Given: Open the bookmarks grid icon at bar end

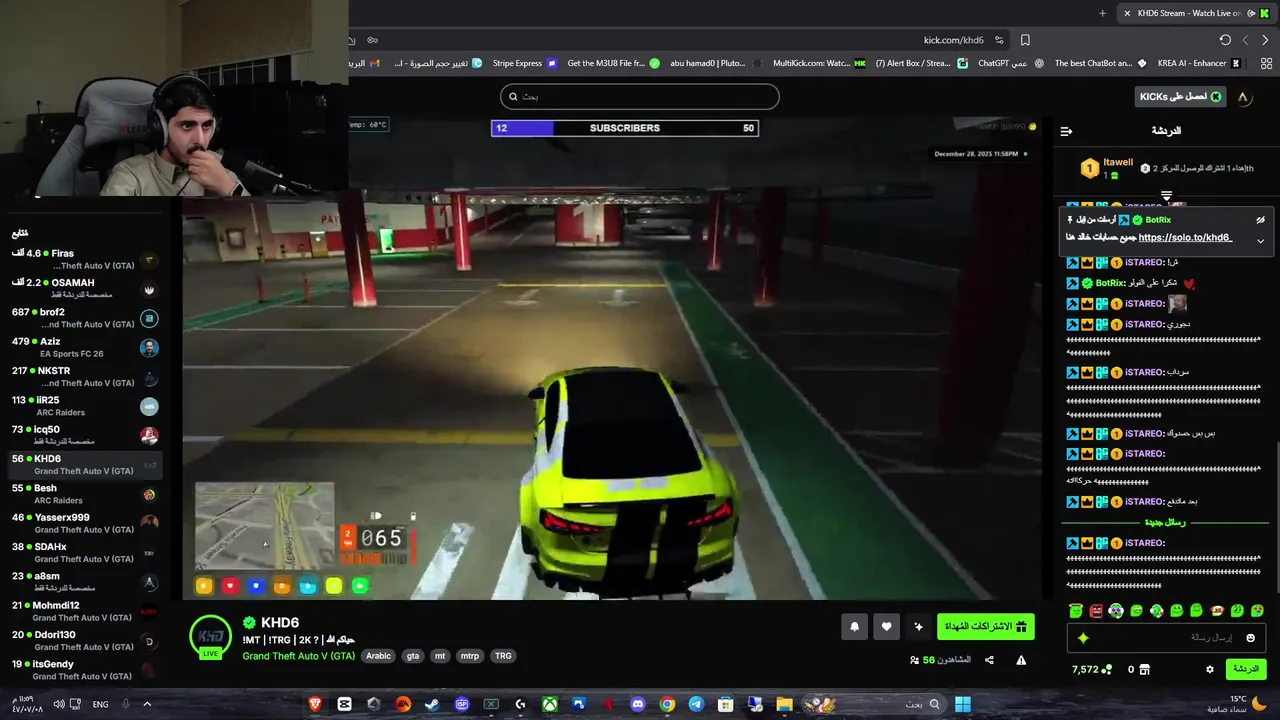Looking at the screenshot, I should (1266, 63).
